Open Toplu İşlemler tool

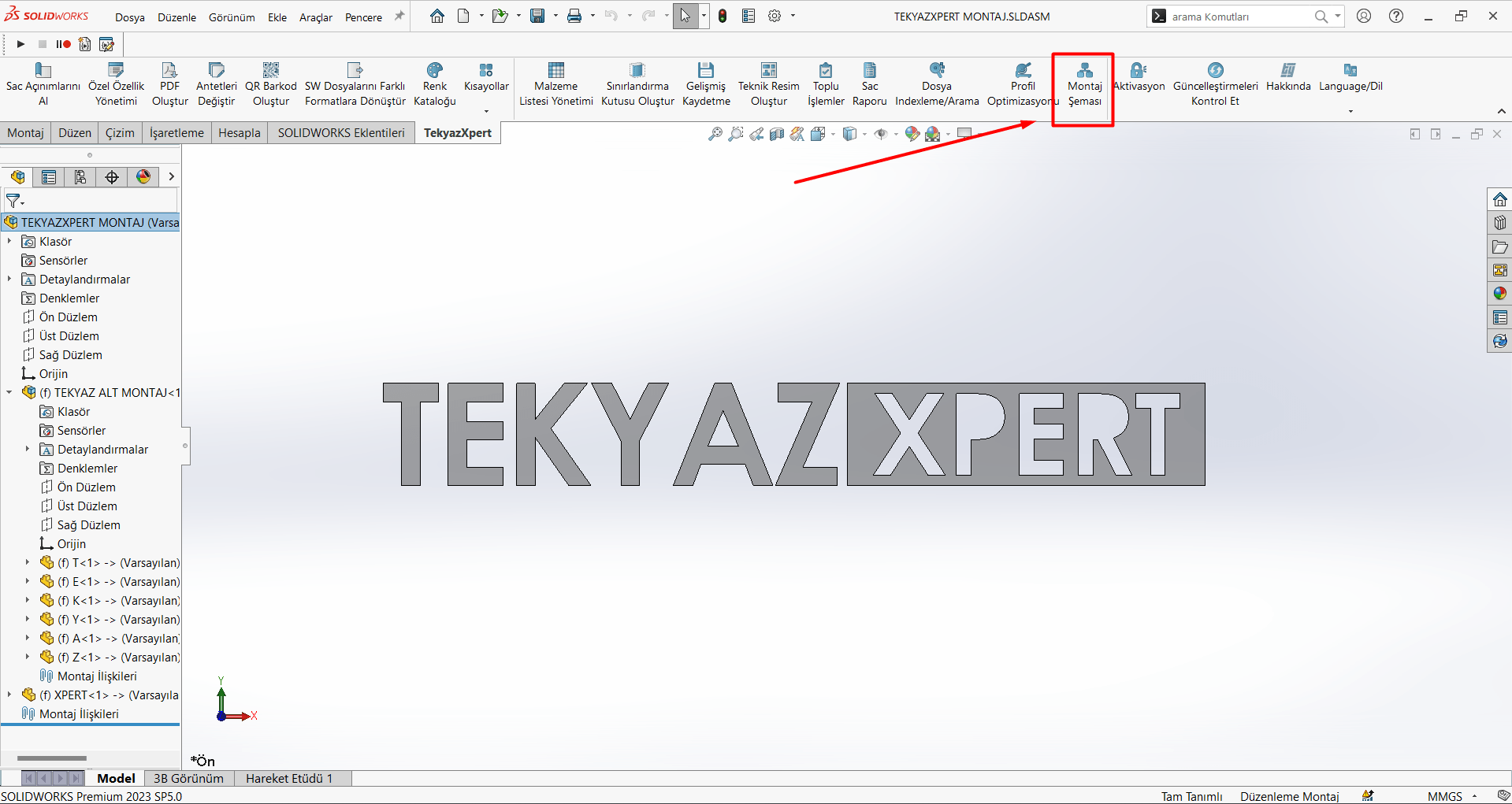(826, 84)
